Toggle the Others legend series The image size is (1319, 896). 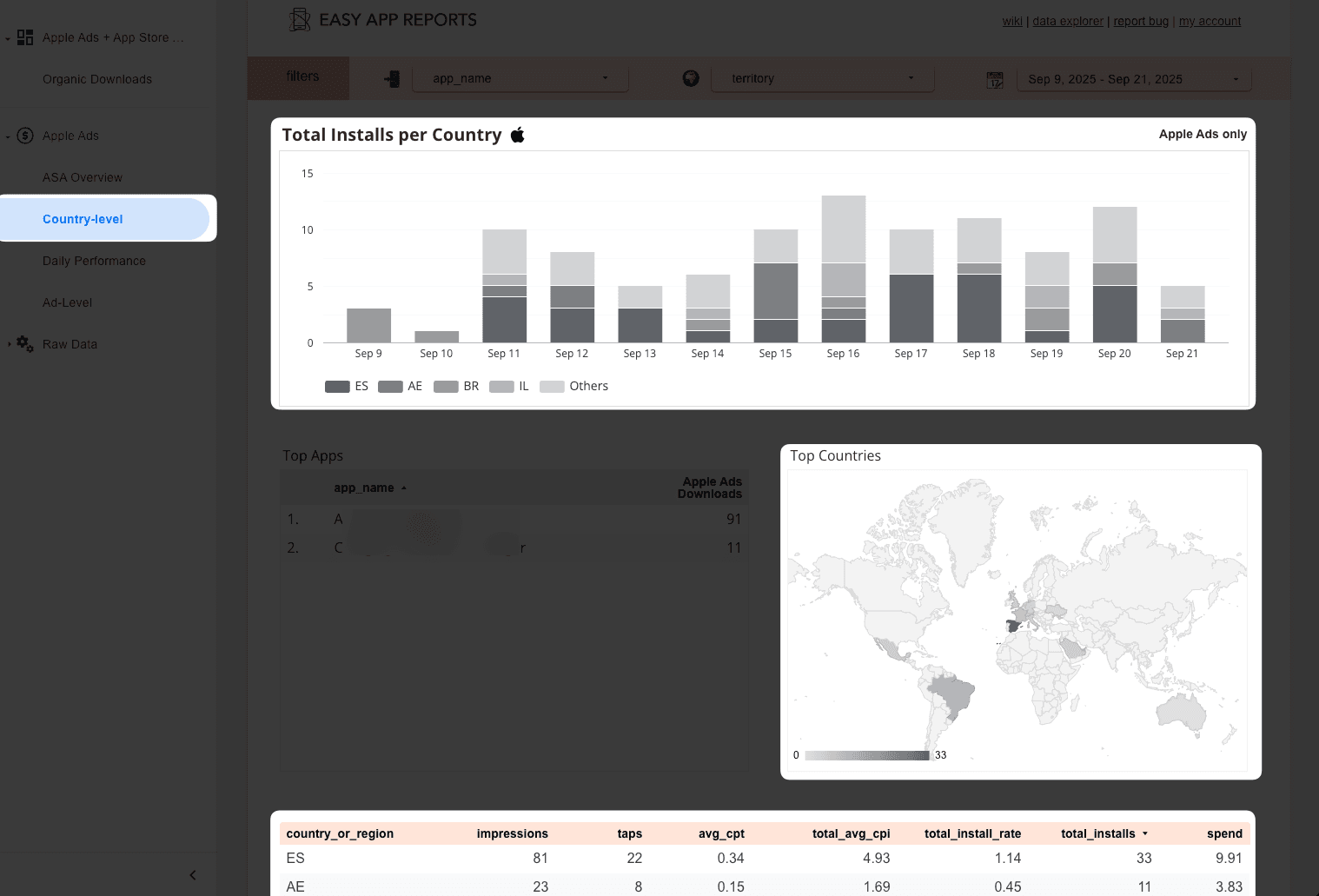(x=573, y=386)
